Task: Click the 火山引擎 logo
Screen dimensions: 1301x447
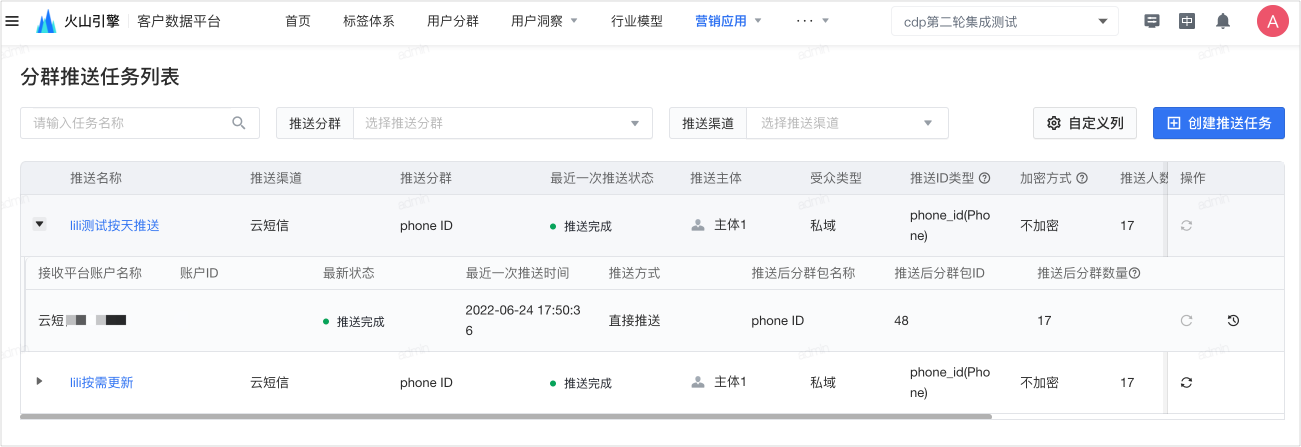Action: click(78, 21)
